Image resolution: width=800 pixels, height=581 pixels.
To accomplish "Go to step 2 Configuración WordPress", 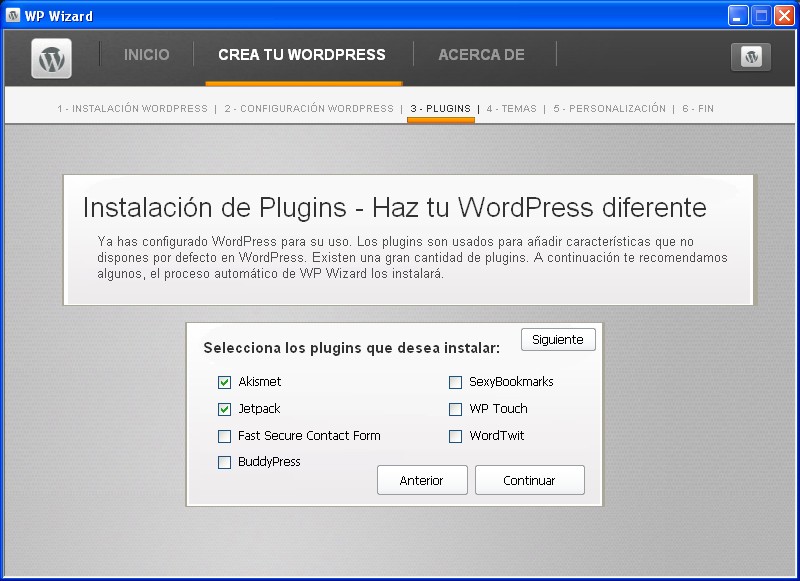I will (x=309, y=109).
